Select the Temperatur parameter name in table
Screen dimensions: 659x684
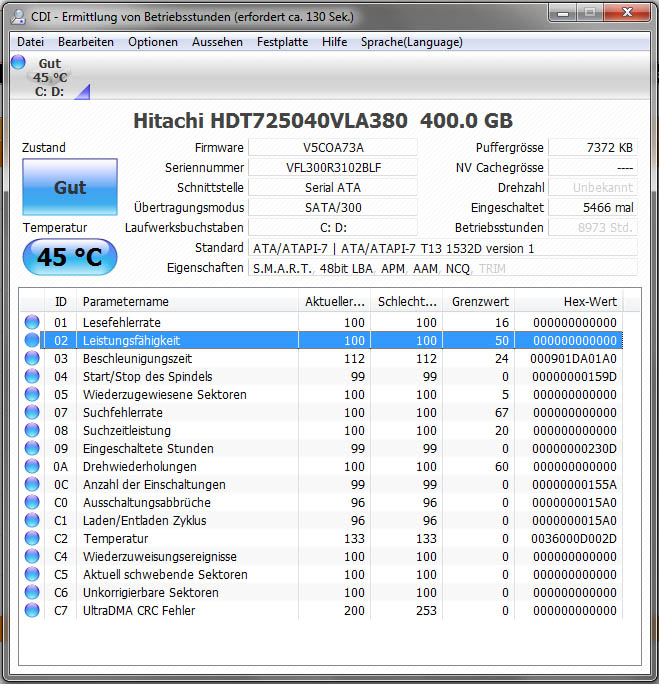(116, 539)
